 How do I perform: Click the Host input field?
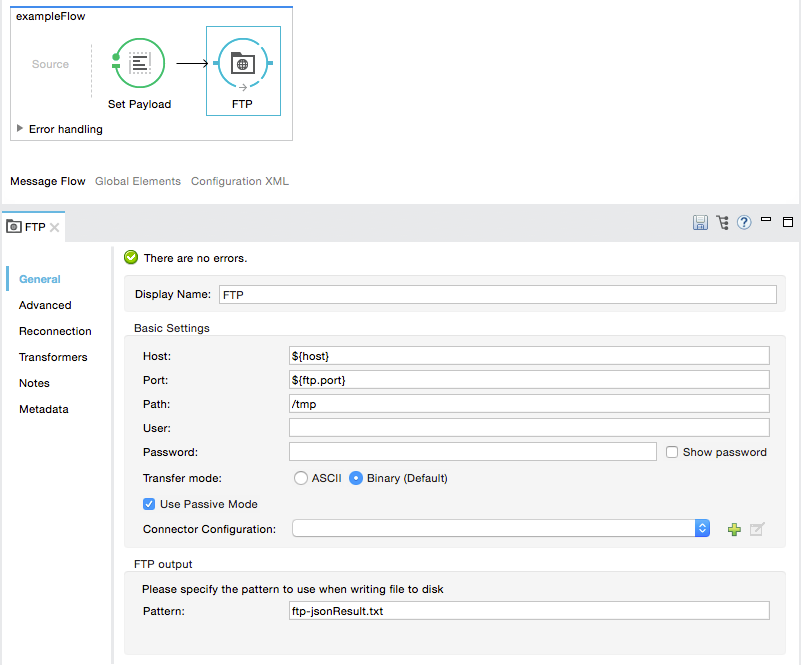click(x=529, y=356)
